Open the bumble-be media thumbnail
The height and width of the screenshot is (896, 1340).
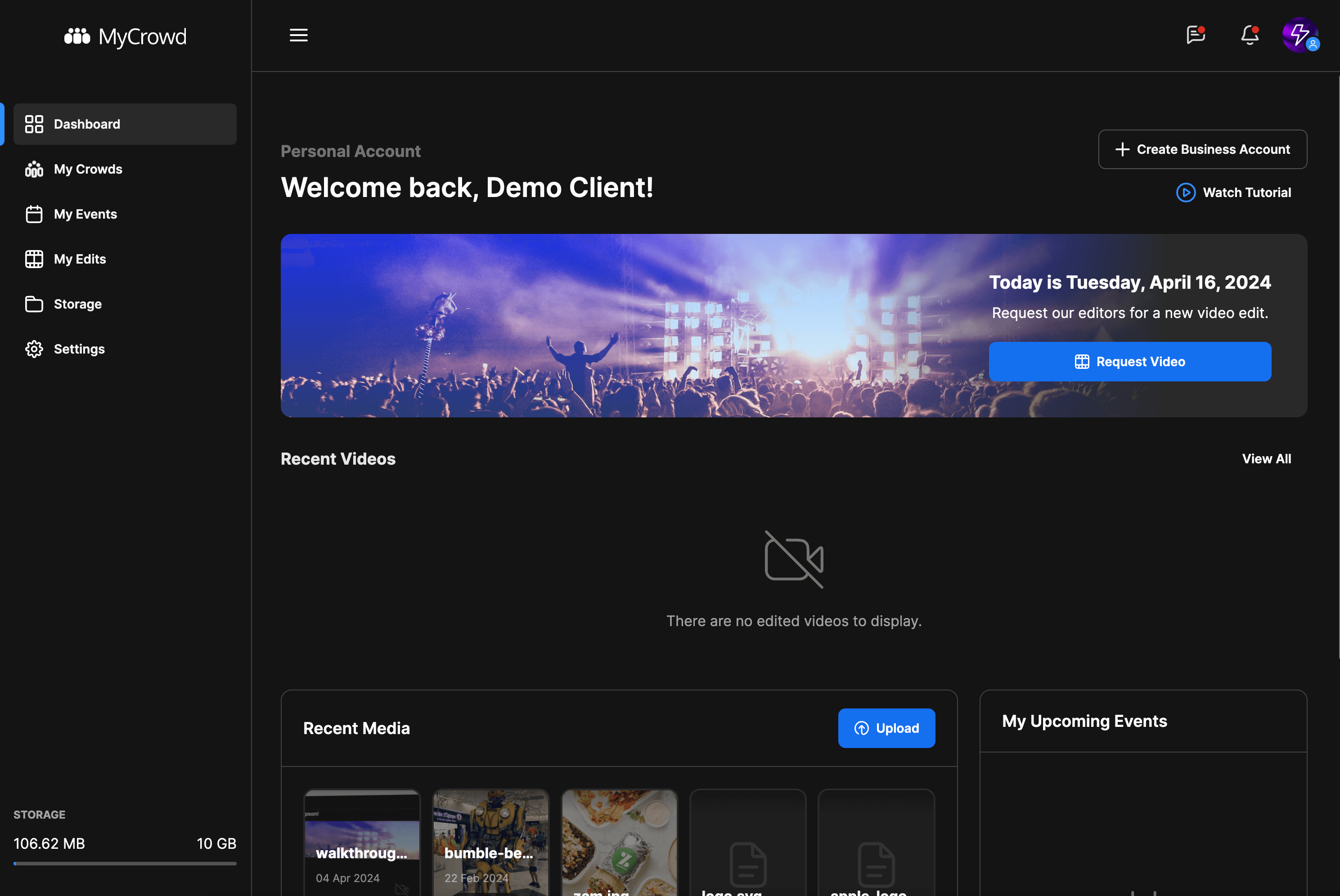click(490, 840)
